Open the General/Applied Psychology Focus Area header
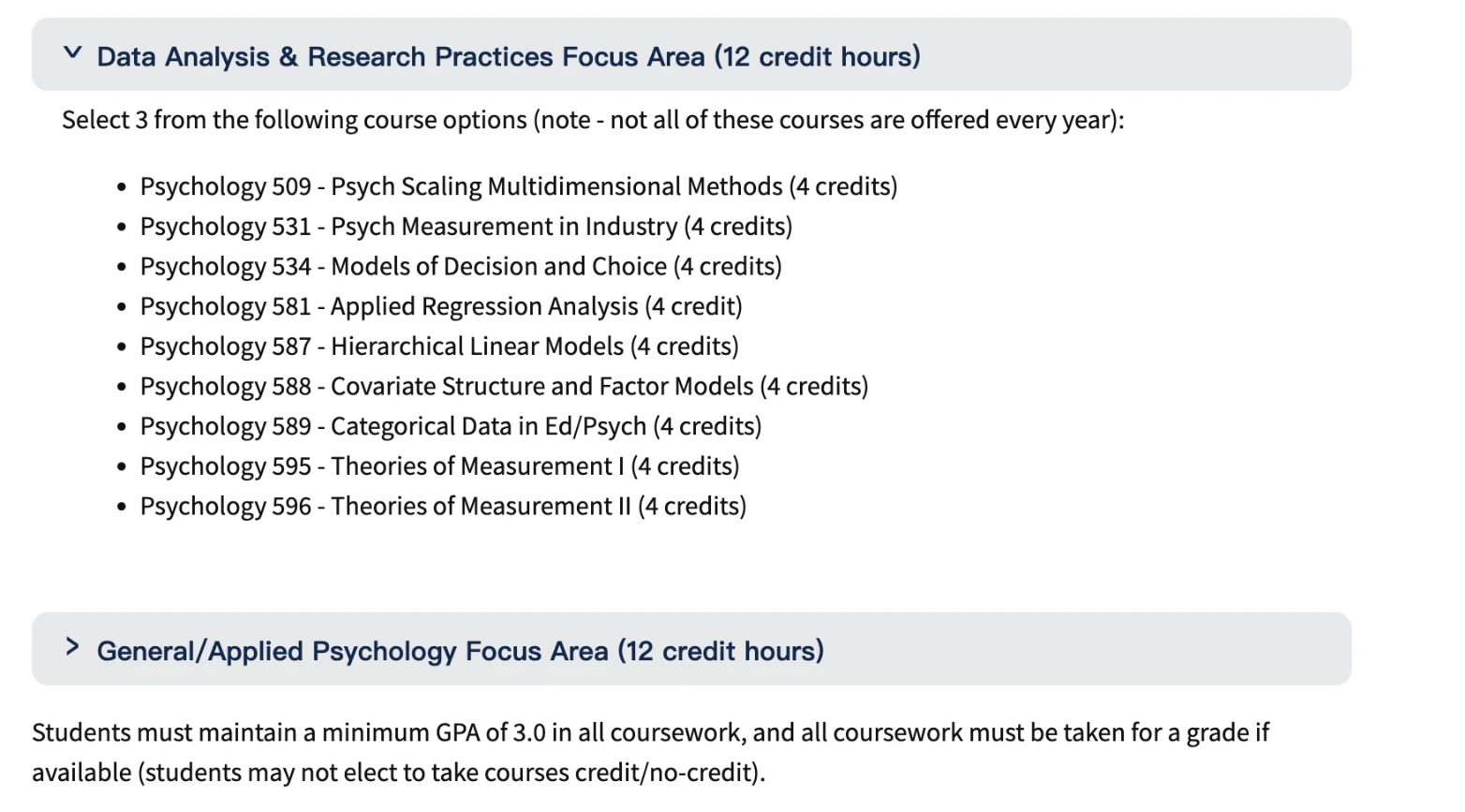The image size is (1465, 812). coord(460,651)
